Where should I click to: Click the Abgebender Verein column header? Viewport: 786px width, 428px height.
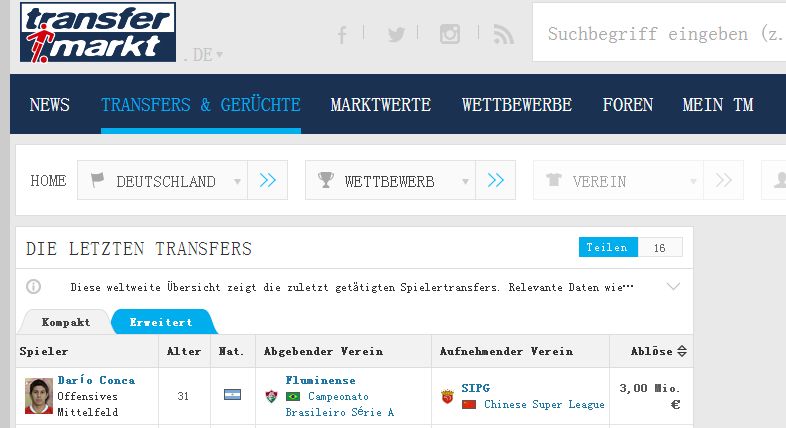tap(323, 351)
